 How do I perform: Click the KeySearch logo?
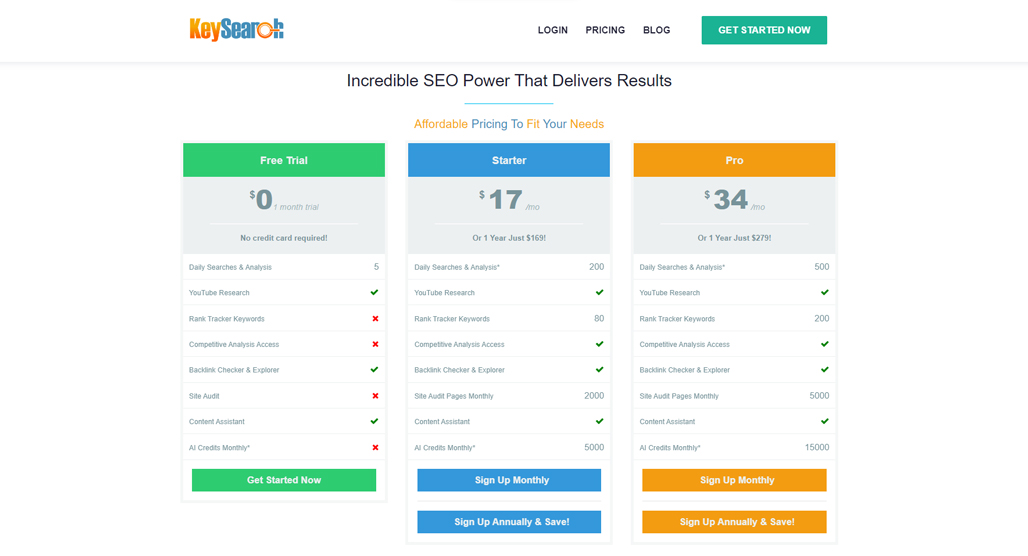(x=236, y=30)
